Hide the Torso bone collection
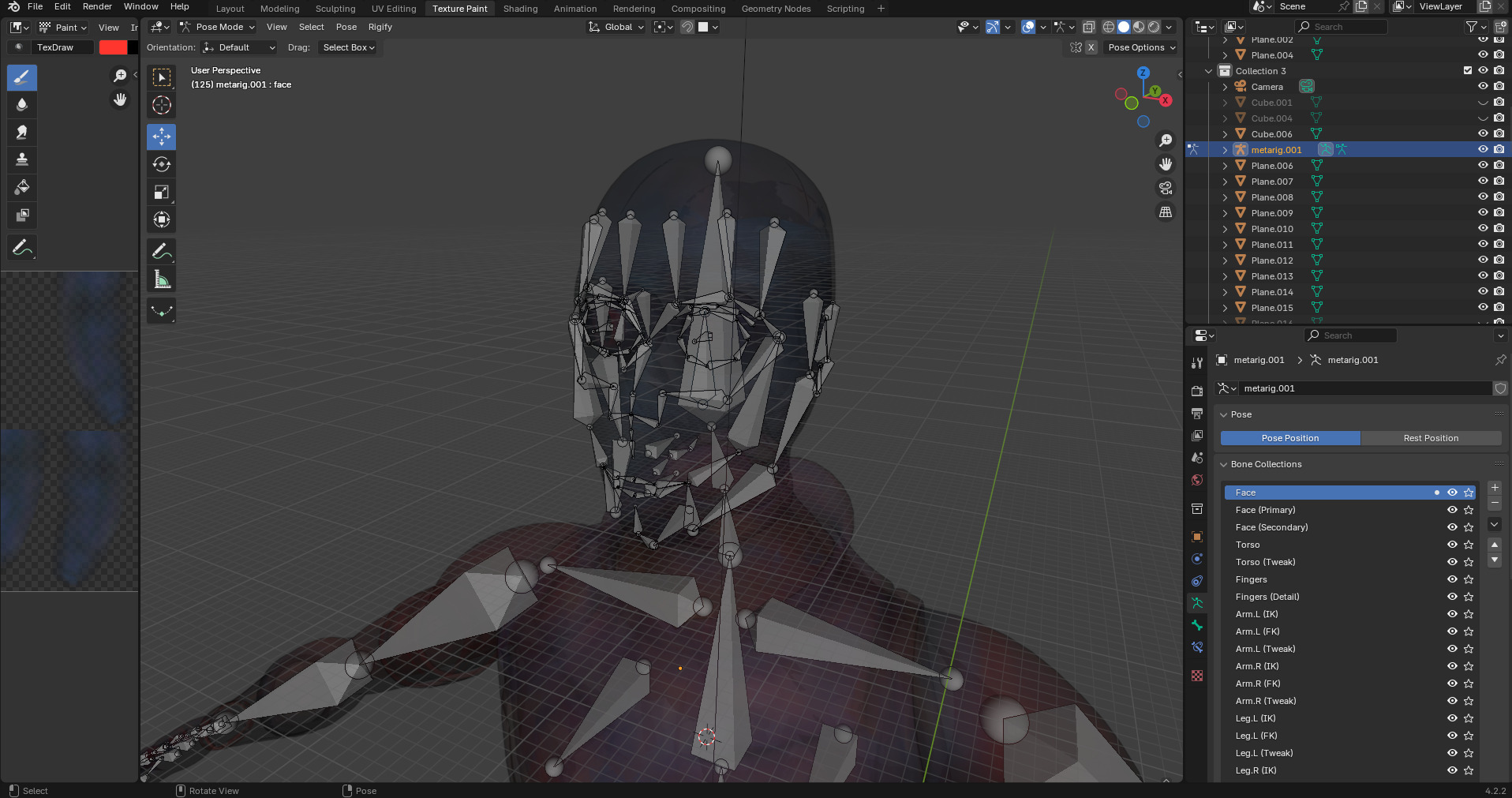This screenshot has height=798, width=1512. (x=1451, y=545)
